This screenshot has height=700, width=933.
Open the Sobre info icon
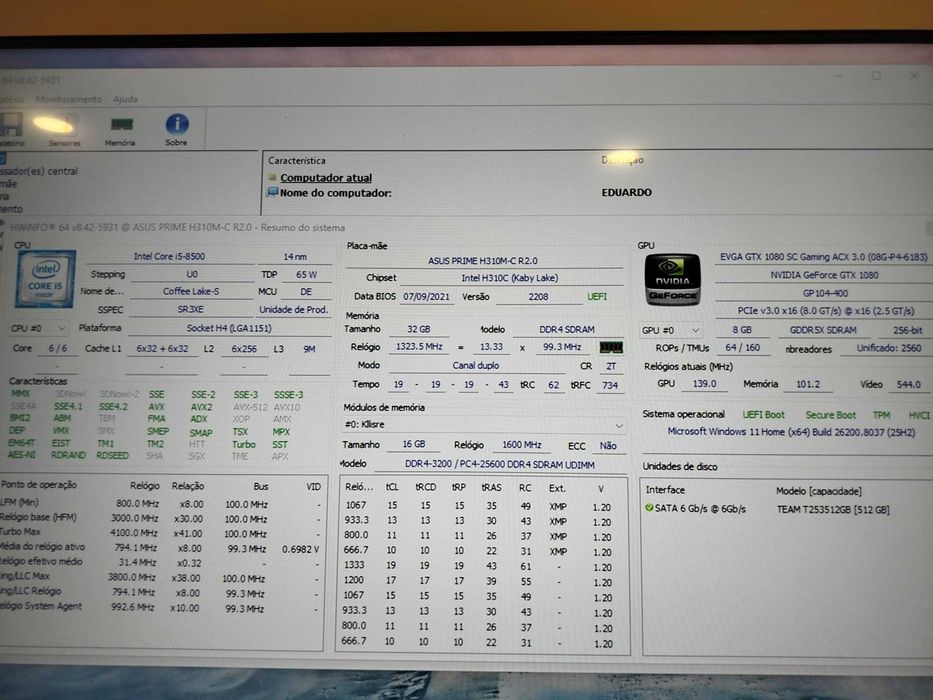(x=177, y=125)
